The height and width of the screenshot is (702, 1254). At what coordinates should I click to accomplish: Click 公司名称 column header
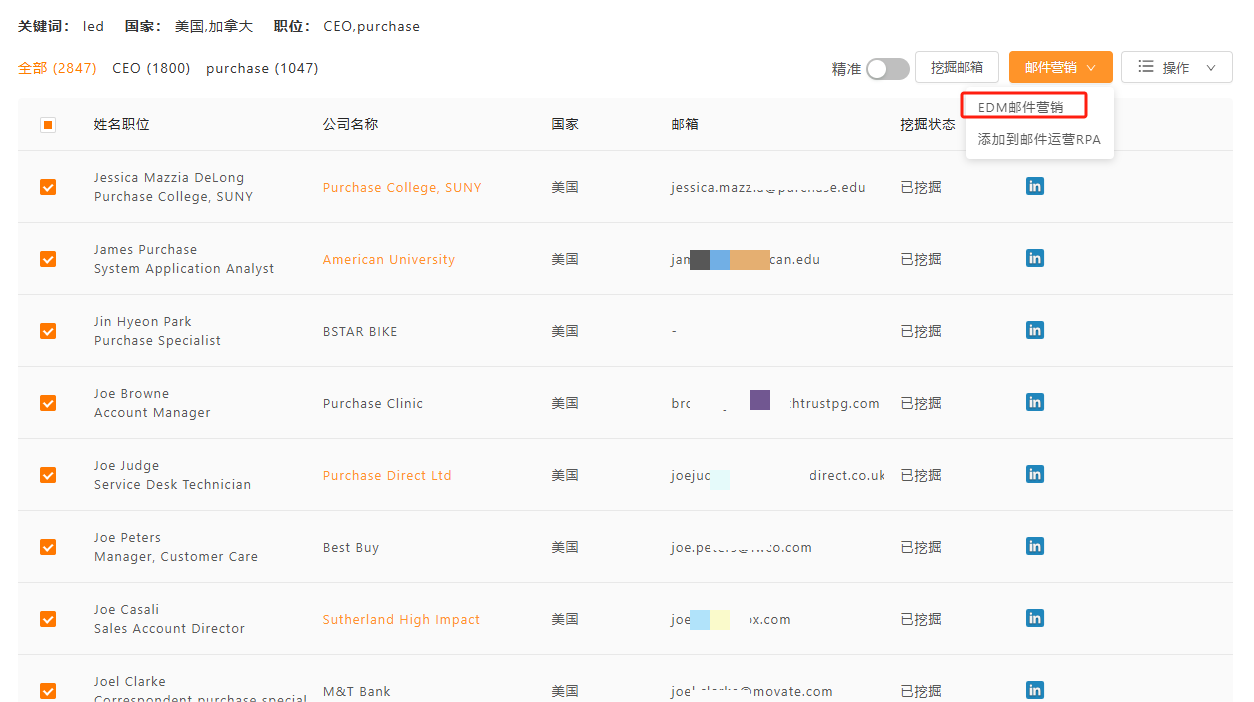[x=350, y=124]
